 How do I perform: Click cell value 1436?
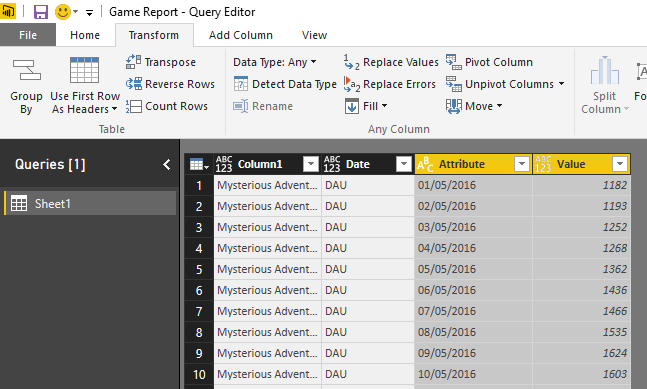click(581, 290)
